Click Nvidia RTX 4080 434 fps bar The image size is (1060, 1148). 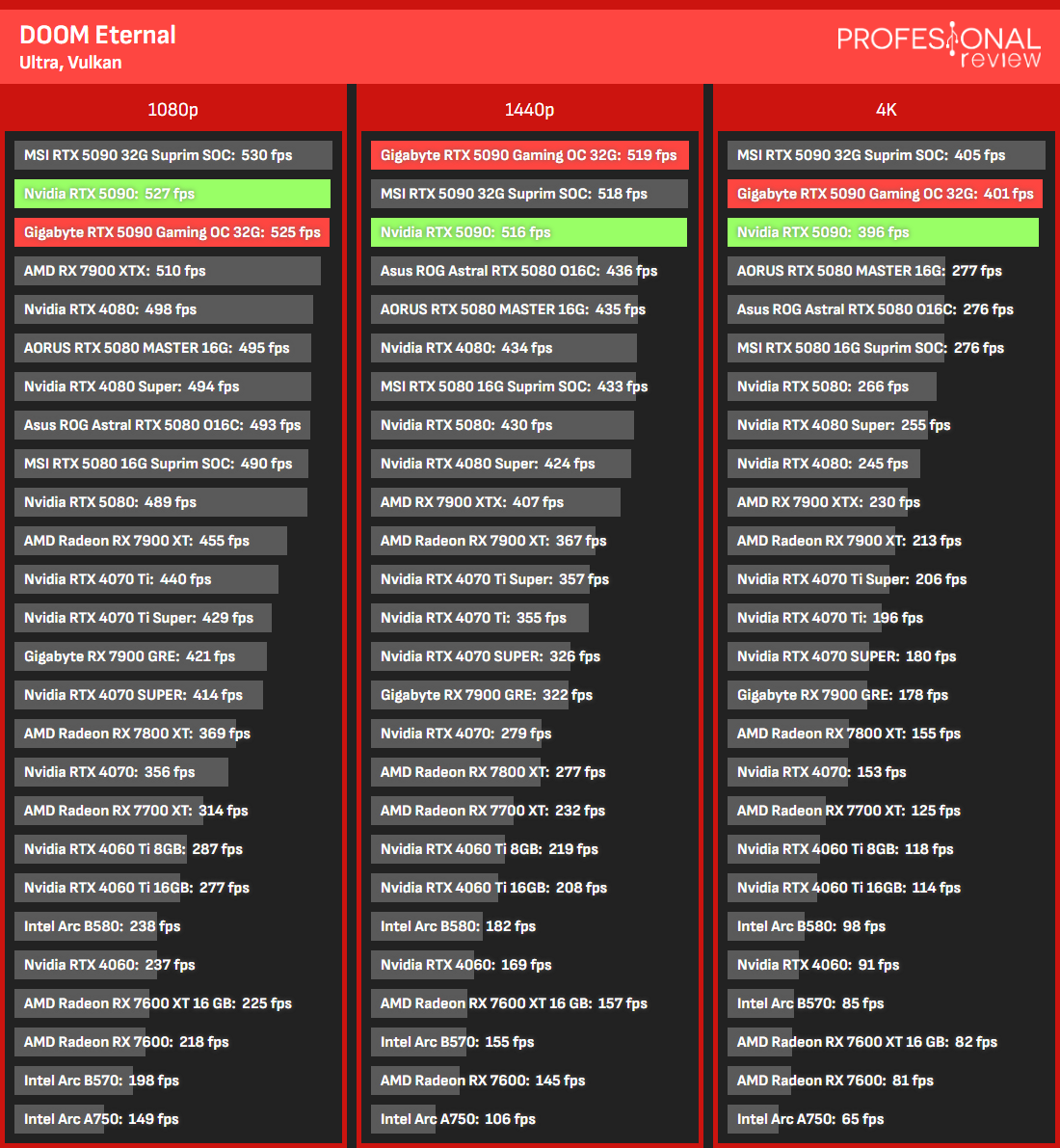pyautogui.click(x=504, y=349)
